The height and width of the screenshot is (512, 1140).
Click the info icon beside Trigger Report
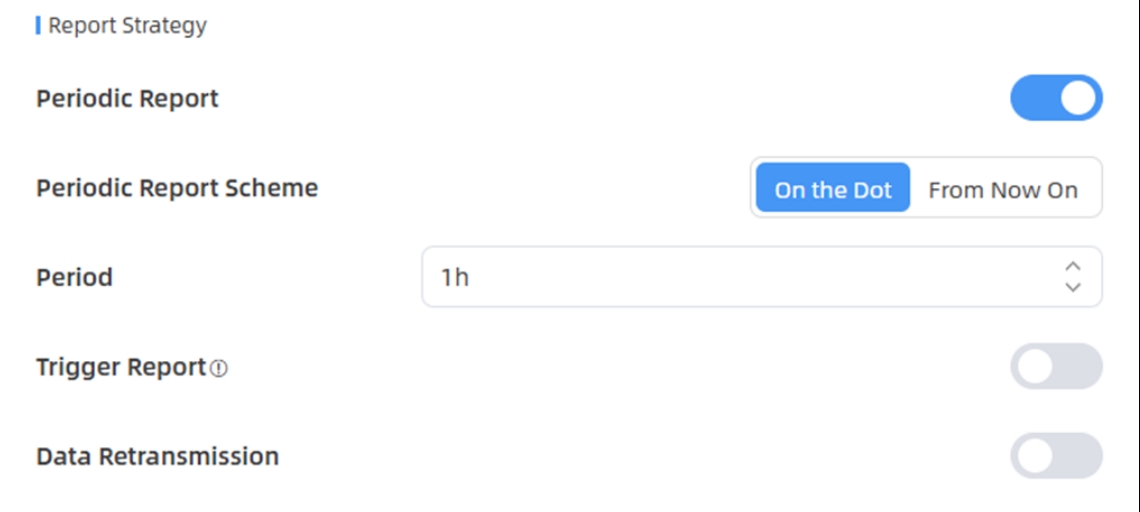220,368
